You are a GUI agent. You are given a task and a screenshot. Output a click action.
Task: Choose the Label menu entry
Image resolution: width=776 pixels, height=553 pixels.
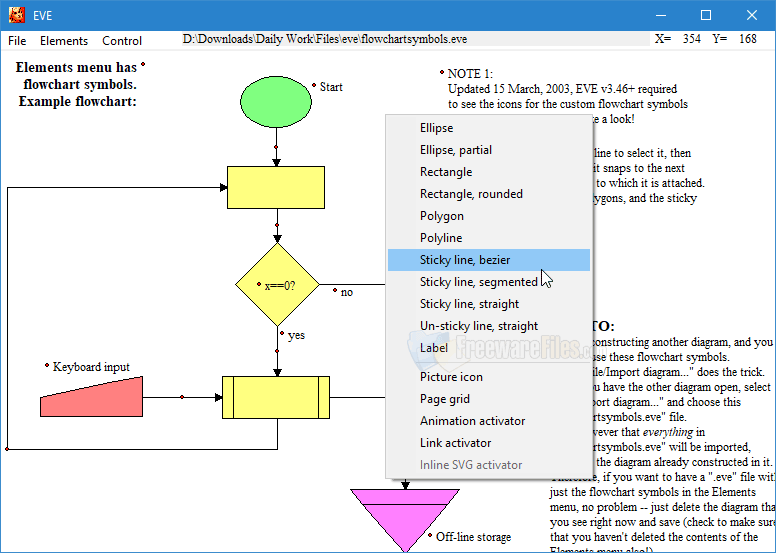(488, 348)
